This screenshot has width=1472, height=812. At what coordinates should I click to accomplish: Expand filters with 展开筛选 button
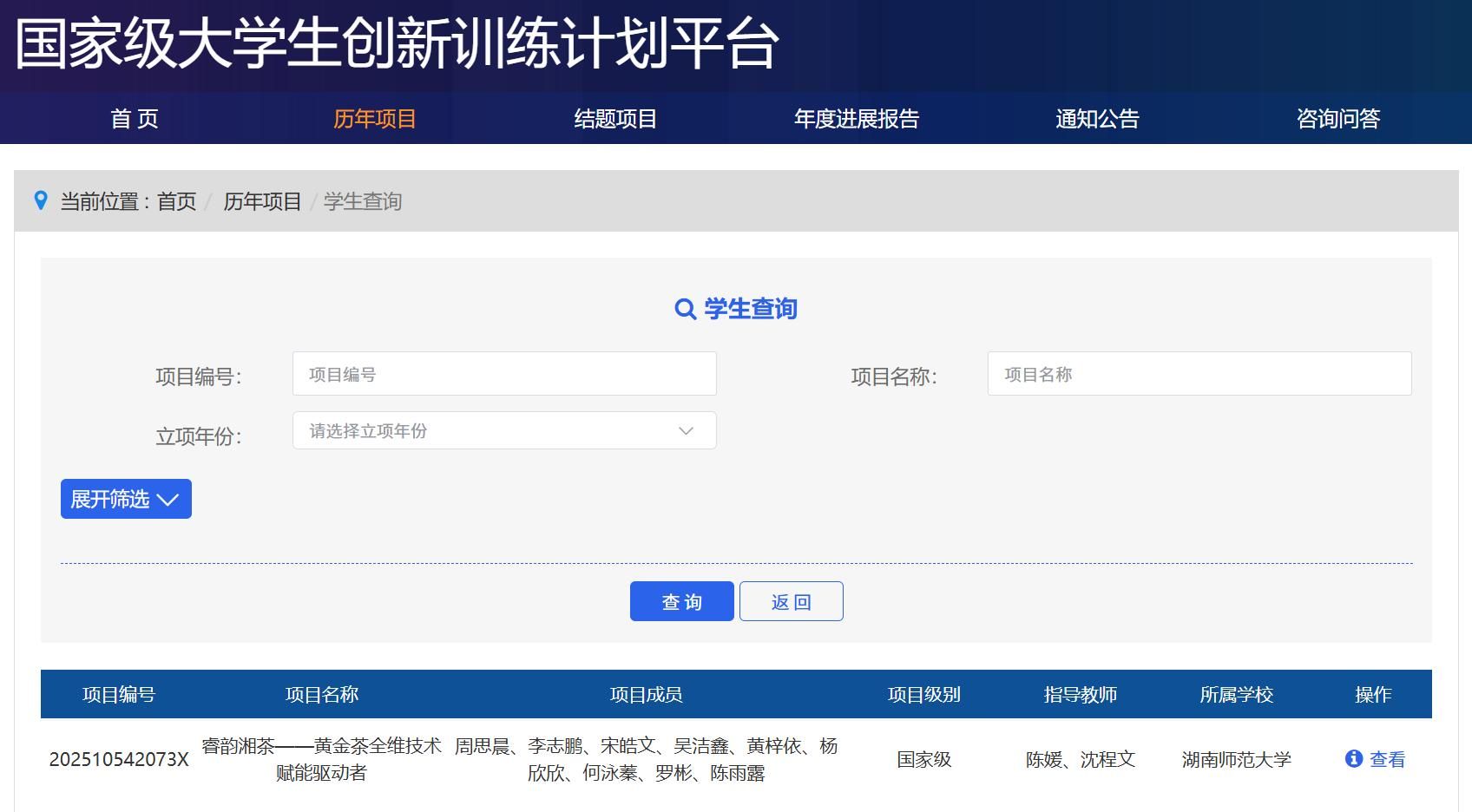click(126, 499)
